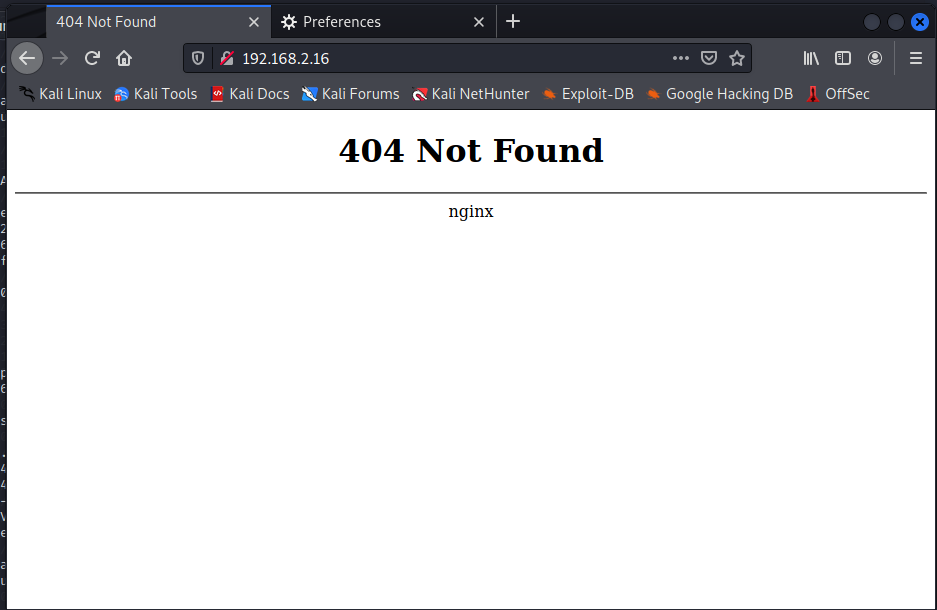This screenshot has height=610, width=937.
Task: Open a new tab
Action: click(x=513, y=22)
